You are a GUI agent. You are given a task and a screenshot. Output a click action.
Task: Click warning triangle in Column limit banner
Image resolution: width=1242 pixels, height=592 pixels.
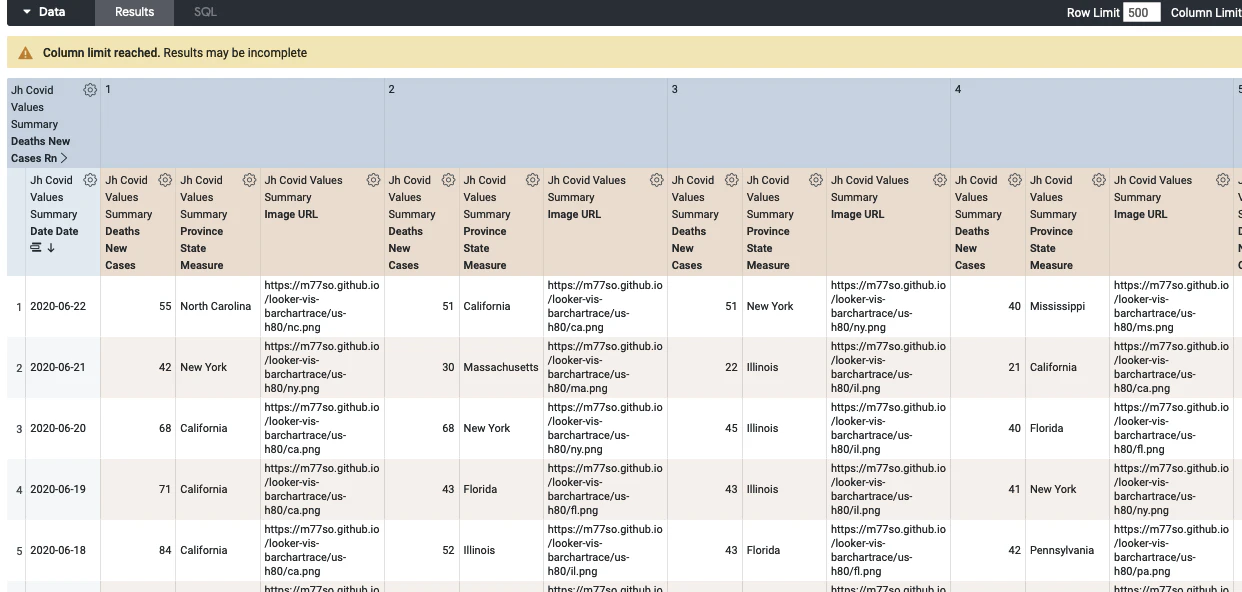click(x=26, y=53)
